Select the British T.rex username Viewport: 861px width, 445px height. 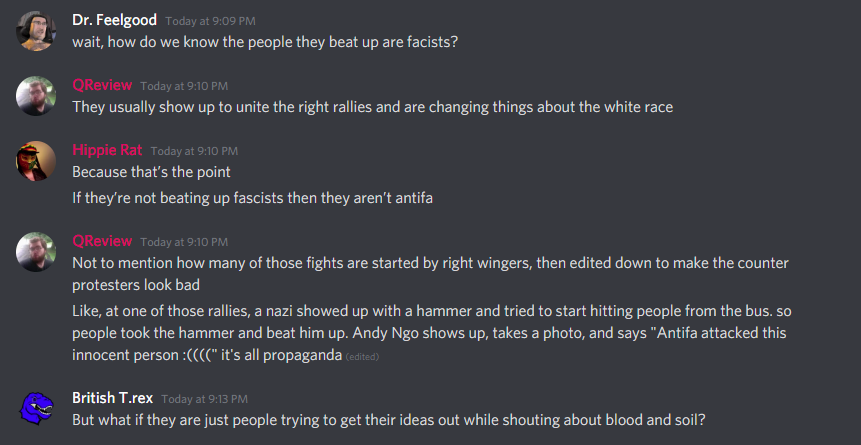(x=113, y=398)
